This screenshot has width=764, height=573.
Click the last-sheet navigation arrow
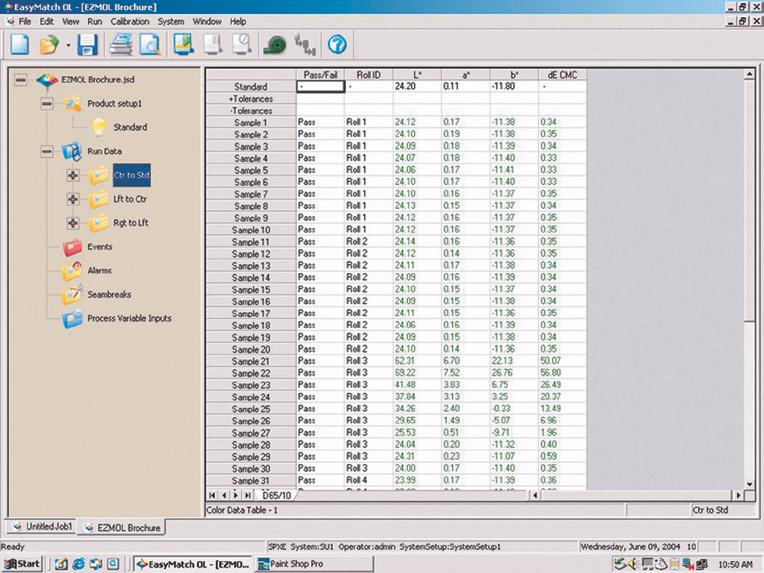tap(248, 496)
